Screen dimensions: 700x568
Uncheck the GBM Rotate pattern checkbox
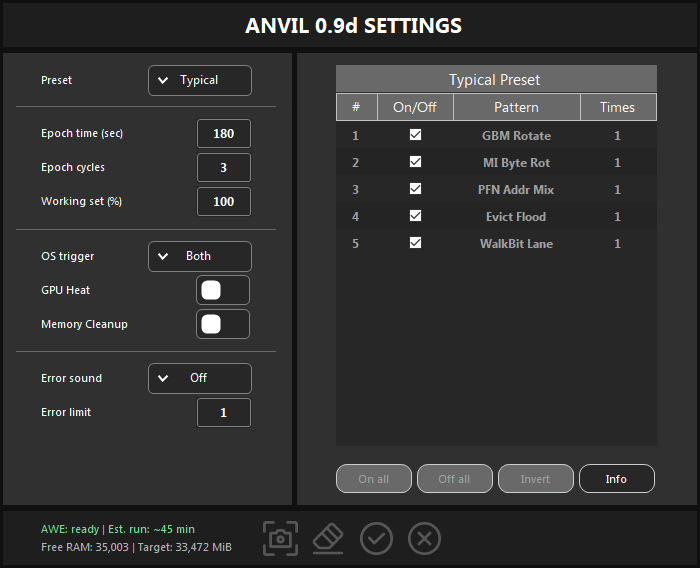pyautogui.click(x=416, y=135)
